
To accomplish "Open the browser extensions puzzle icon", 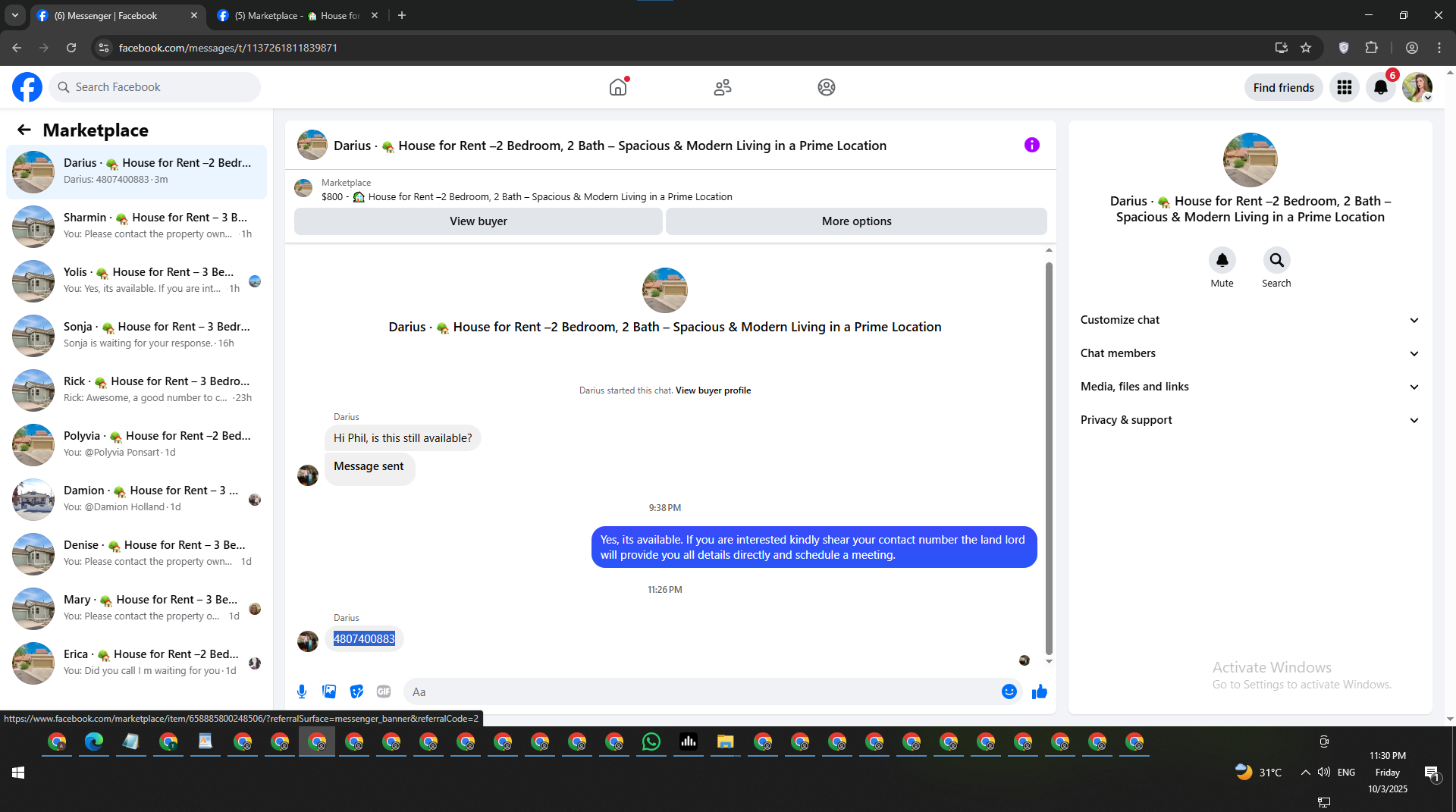I will (x=1372, y=48).
